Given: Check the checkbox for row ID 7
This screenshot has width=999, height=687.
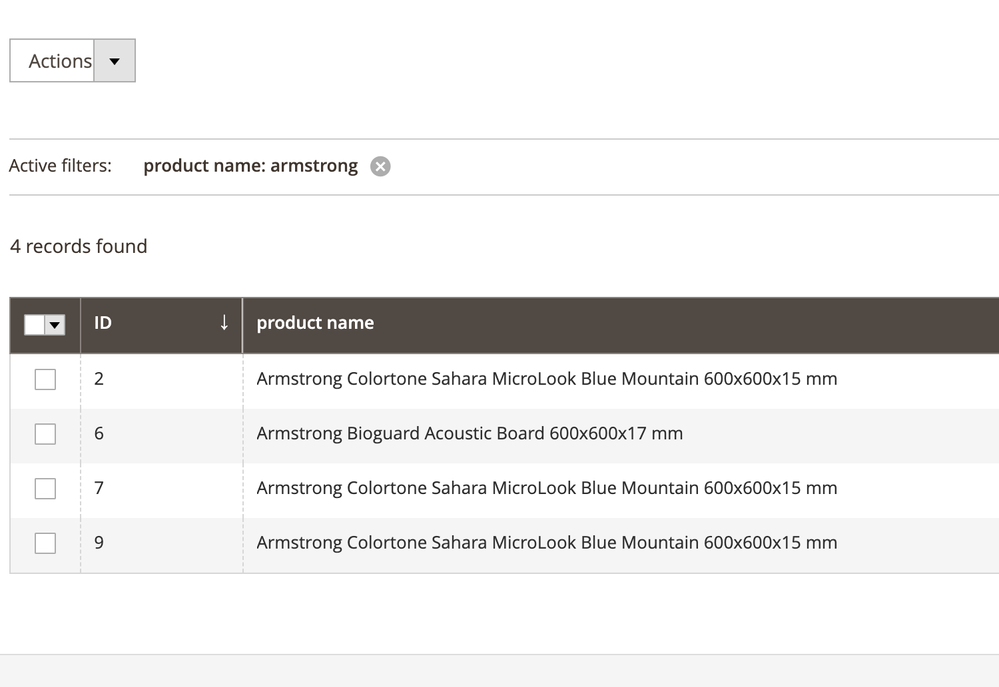Looking at the screenshot, I should (45, 489).
